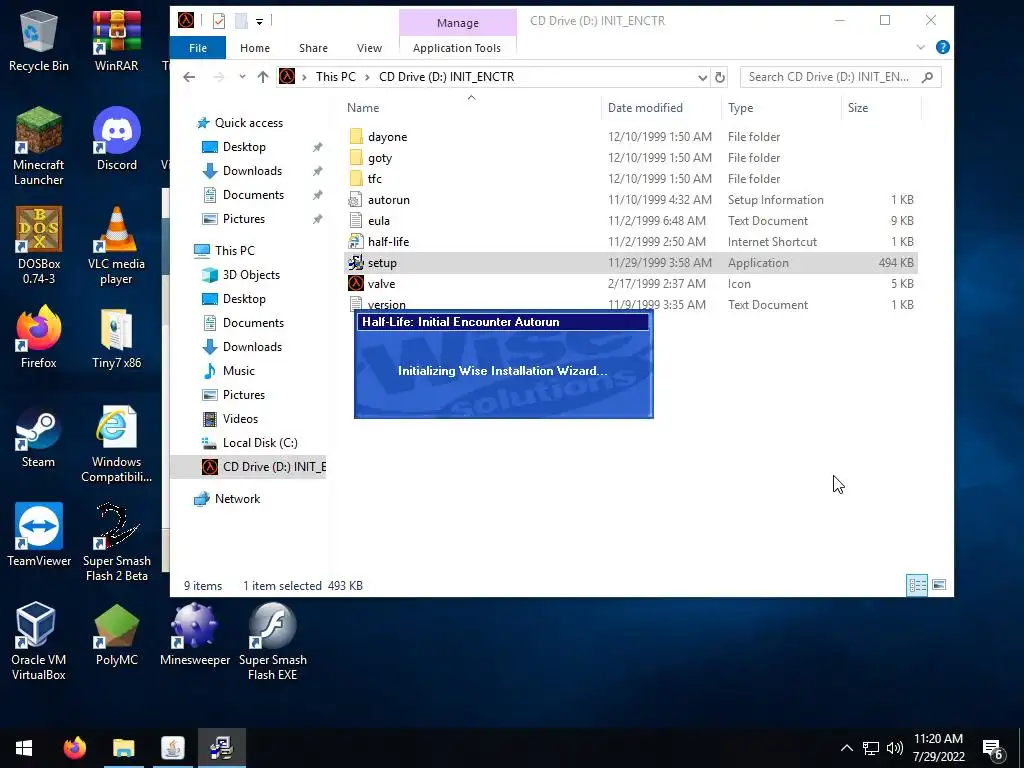Open Firefox from the taskbar

[x=74, y=748]
